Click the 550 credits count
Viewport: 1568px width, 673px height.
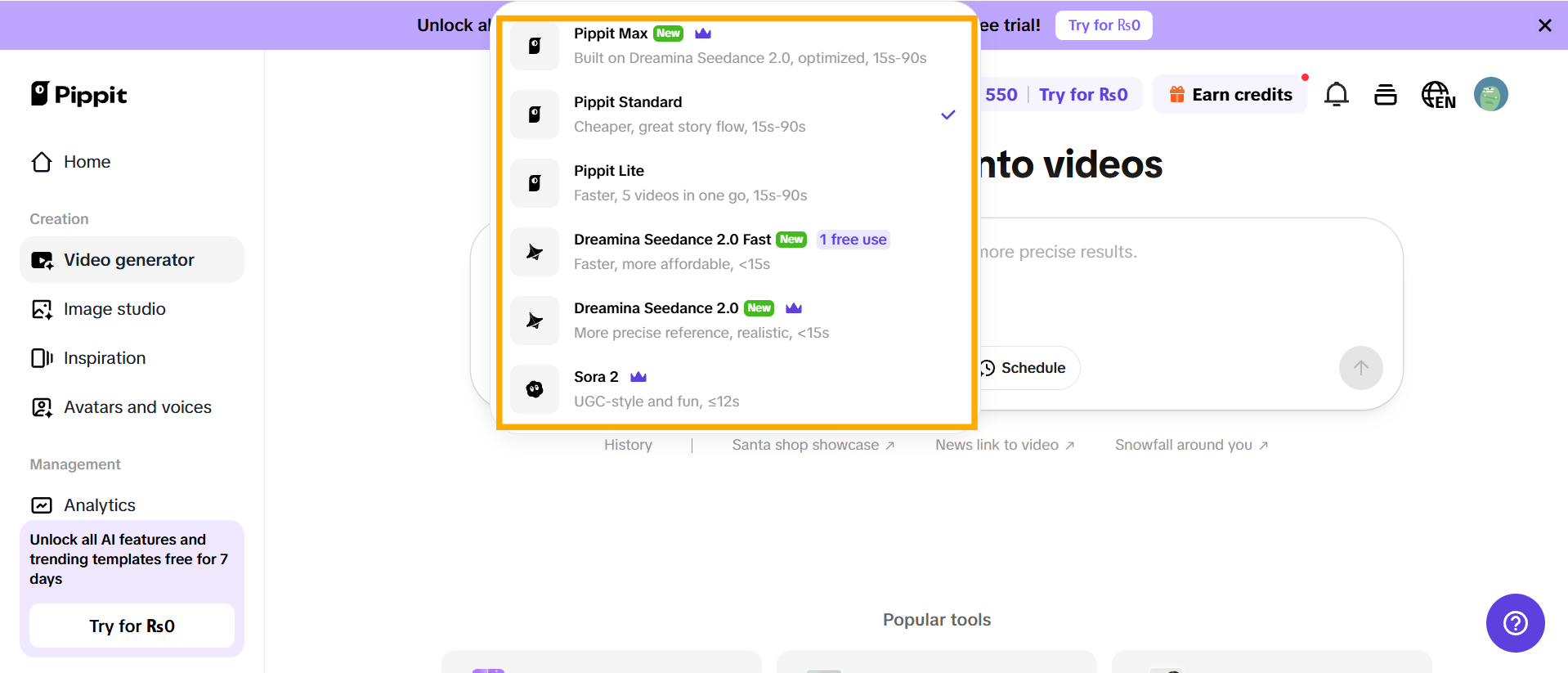[x=1001, y=95]
